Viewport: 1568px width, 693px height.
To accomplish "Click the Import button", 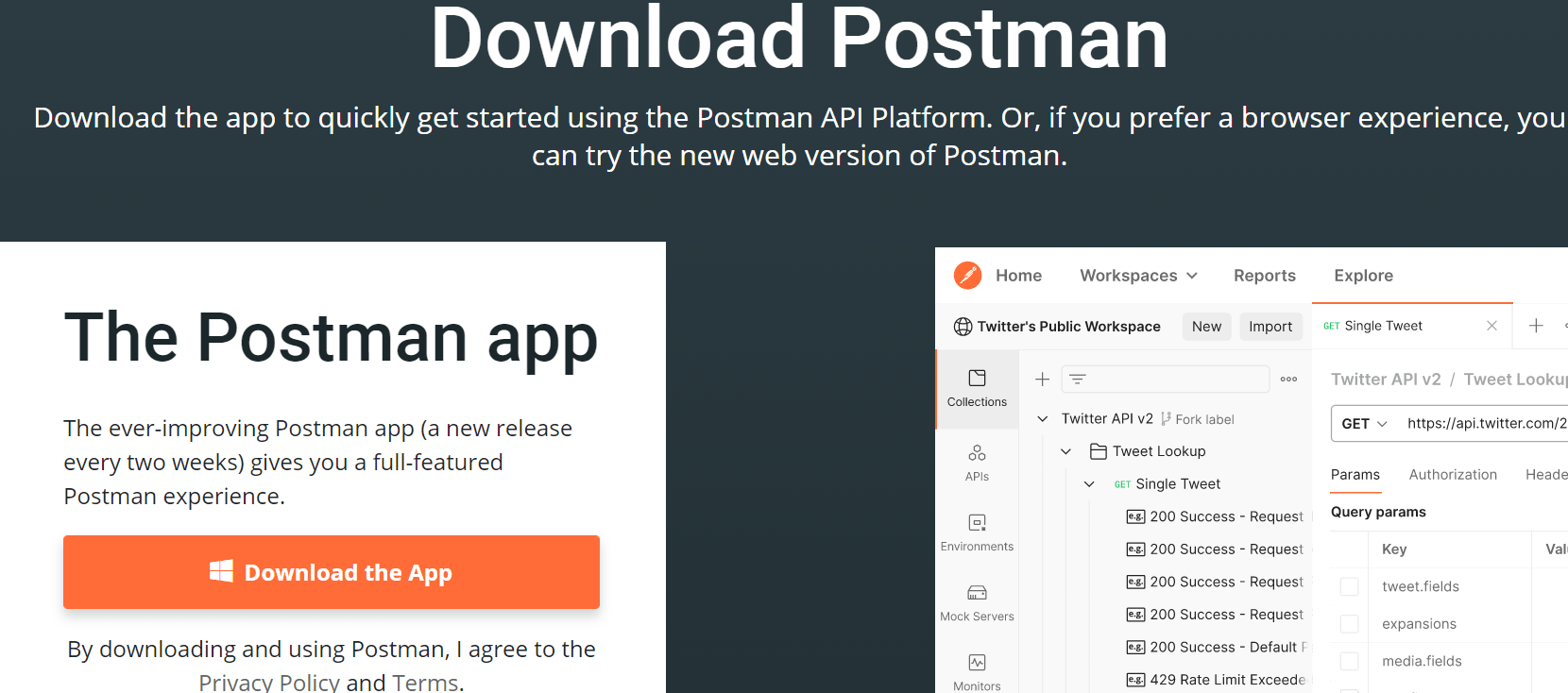I will [1270, 327].
